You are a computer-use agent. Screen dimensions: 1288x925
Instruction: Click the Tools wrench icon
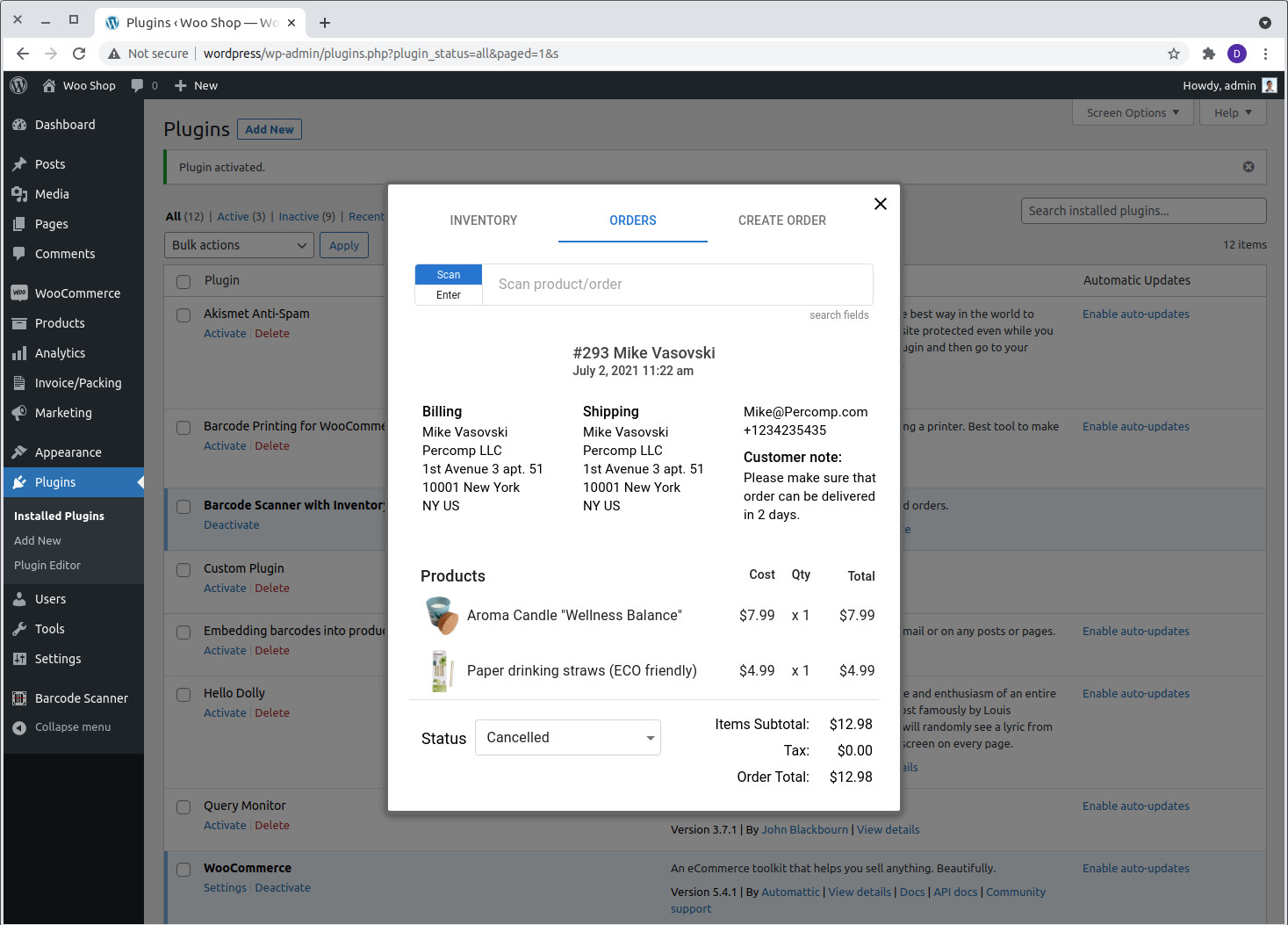(x=19, y=629)
